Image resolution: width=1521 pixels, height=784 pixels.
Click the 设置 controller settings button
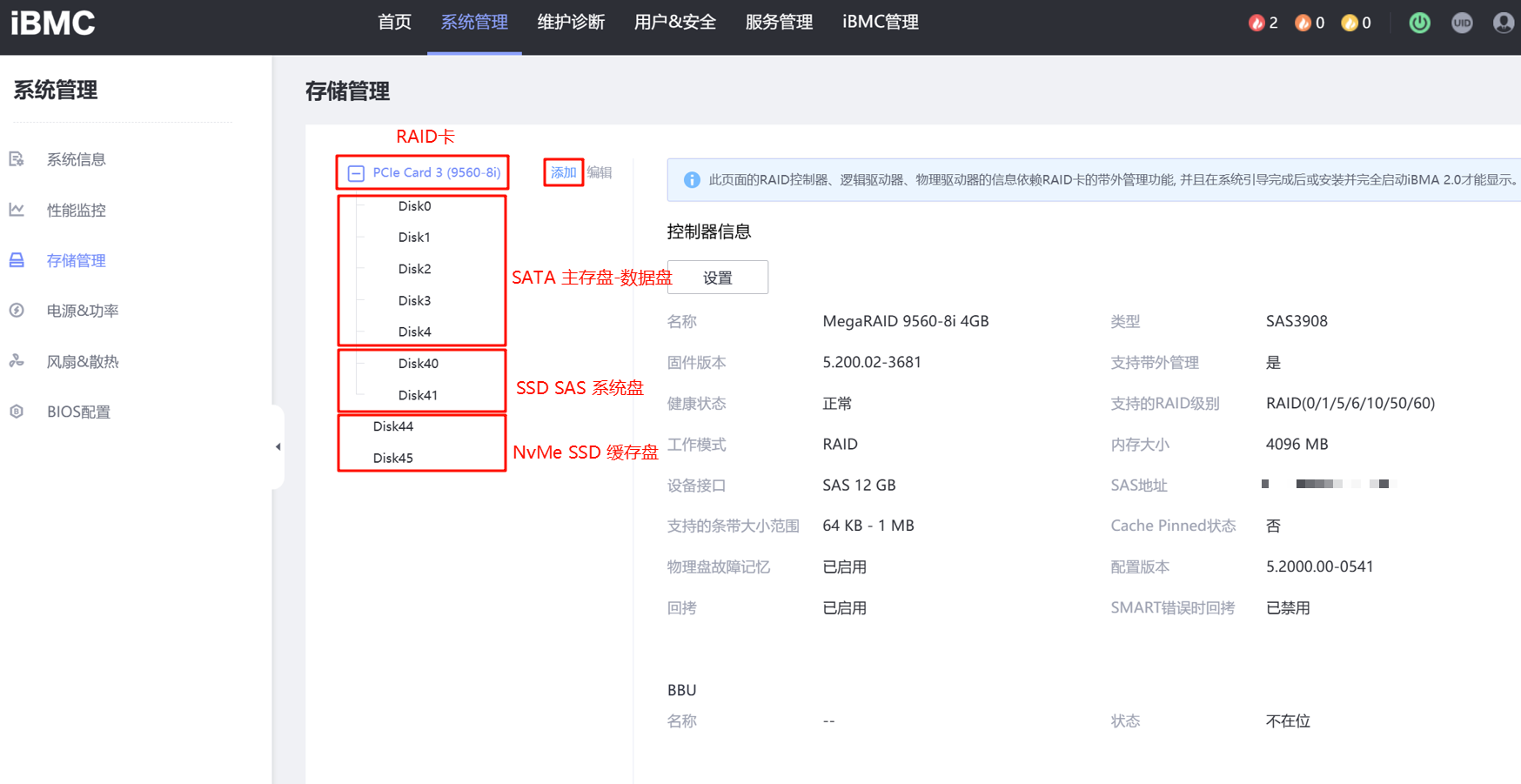[717, 278]
